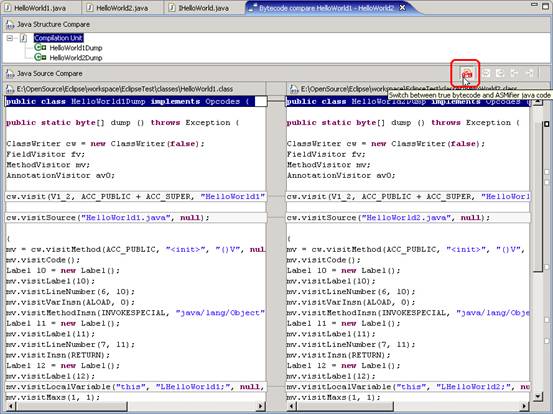
Task: Switch to the HelloWorld2.java tab
Action: (122, 8)
